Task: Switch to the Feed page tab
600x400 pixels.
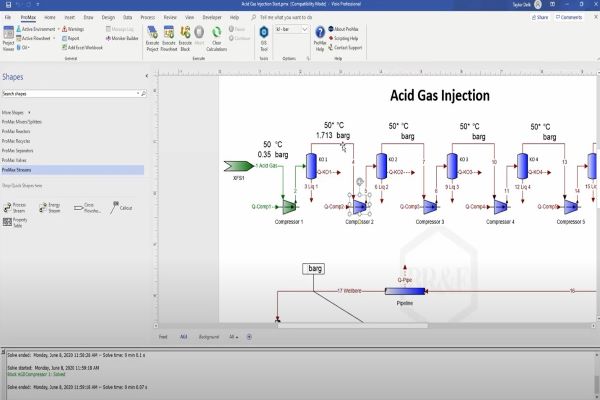Action: pos(163,337)
